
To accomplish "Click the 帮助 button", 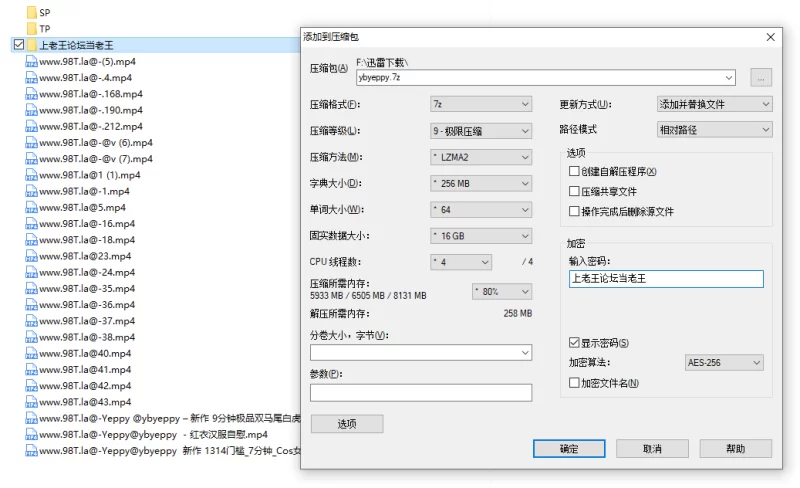I will point(735,449).
